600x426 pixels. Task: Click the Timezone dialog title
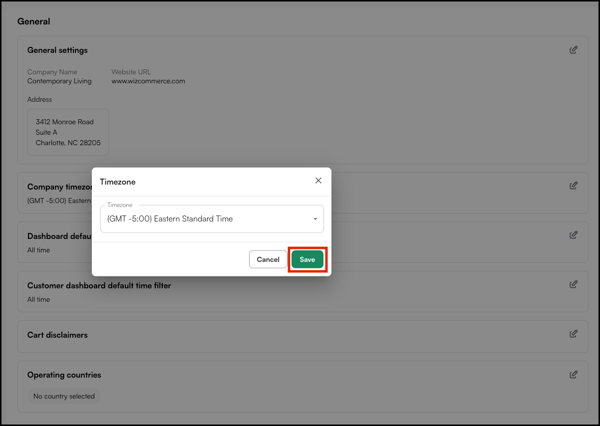tap(118, 182)
